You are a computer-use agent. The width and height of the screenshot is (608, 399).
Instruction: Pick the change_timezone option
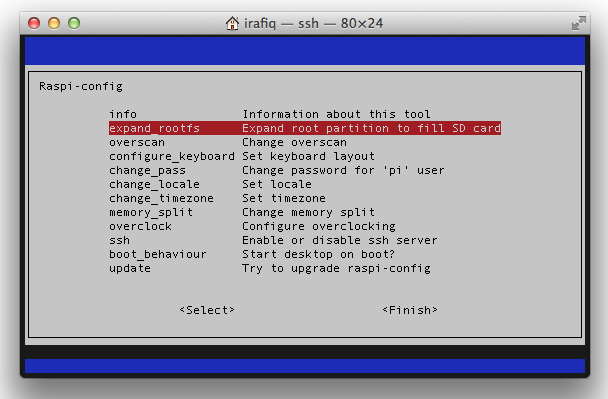161,198
